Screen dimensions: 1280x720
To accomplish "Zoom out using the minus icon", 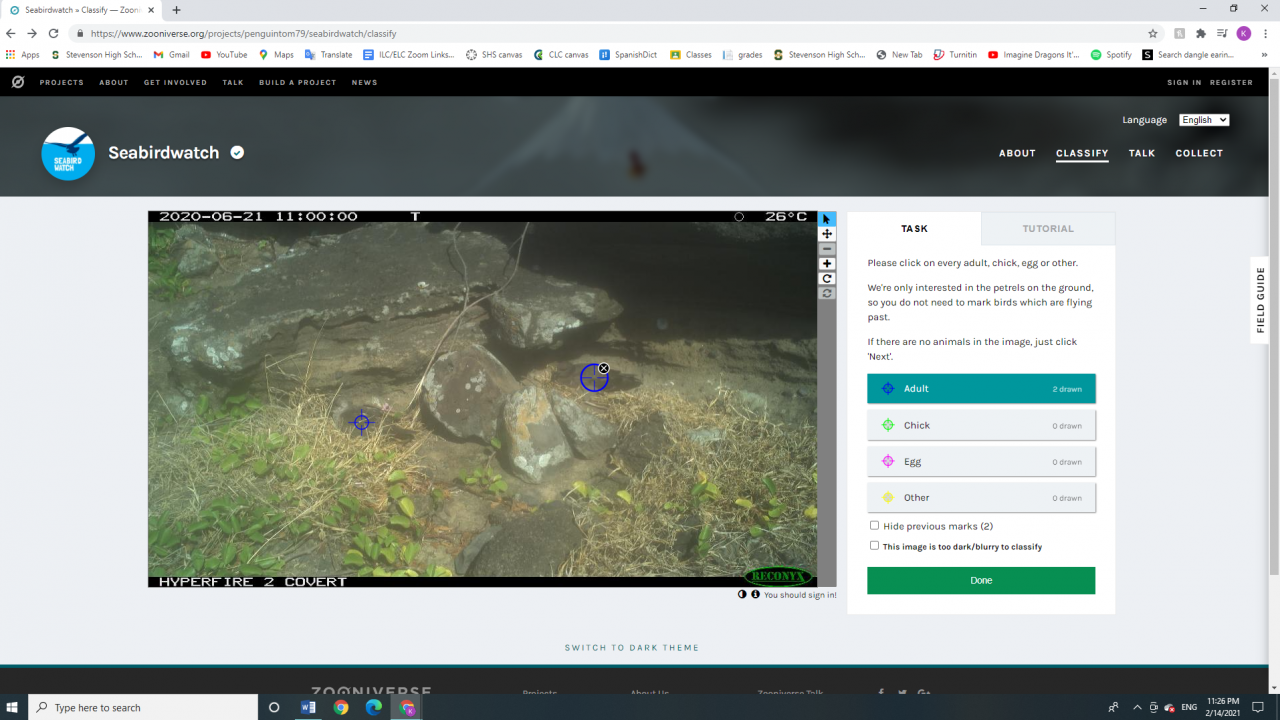I will [827, 249].
